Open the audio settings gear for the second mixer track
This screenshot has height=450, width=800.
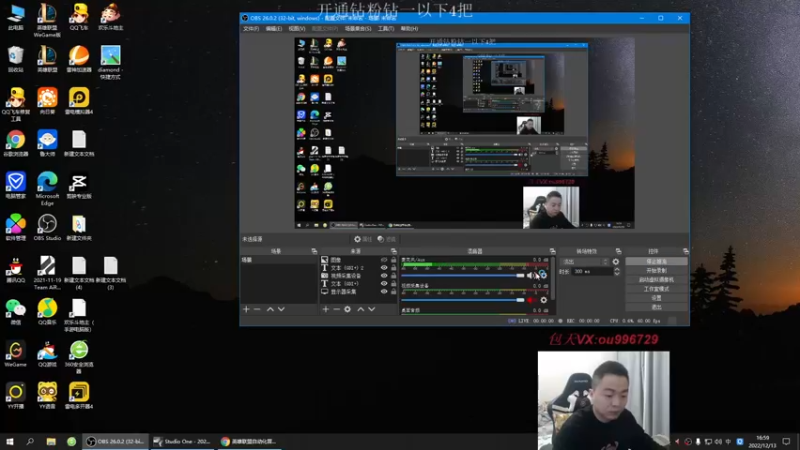click(543, 300)
